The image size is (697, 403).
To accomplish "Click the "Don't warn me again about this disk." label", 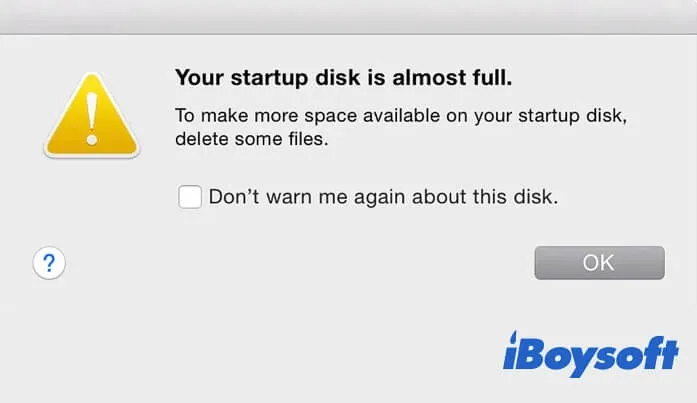I will (383, 197).
